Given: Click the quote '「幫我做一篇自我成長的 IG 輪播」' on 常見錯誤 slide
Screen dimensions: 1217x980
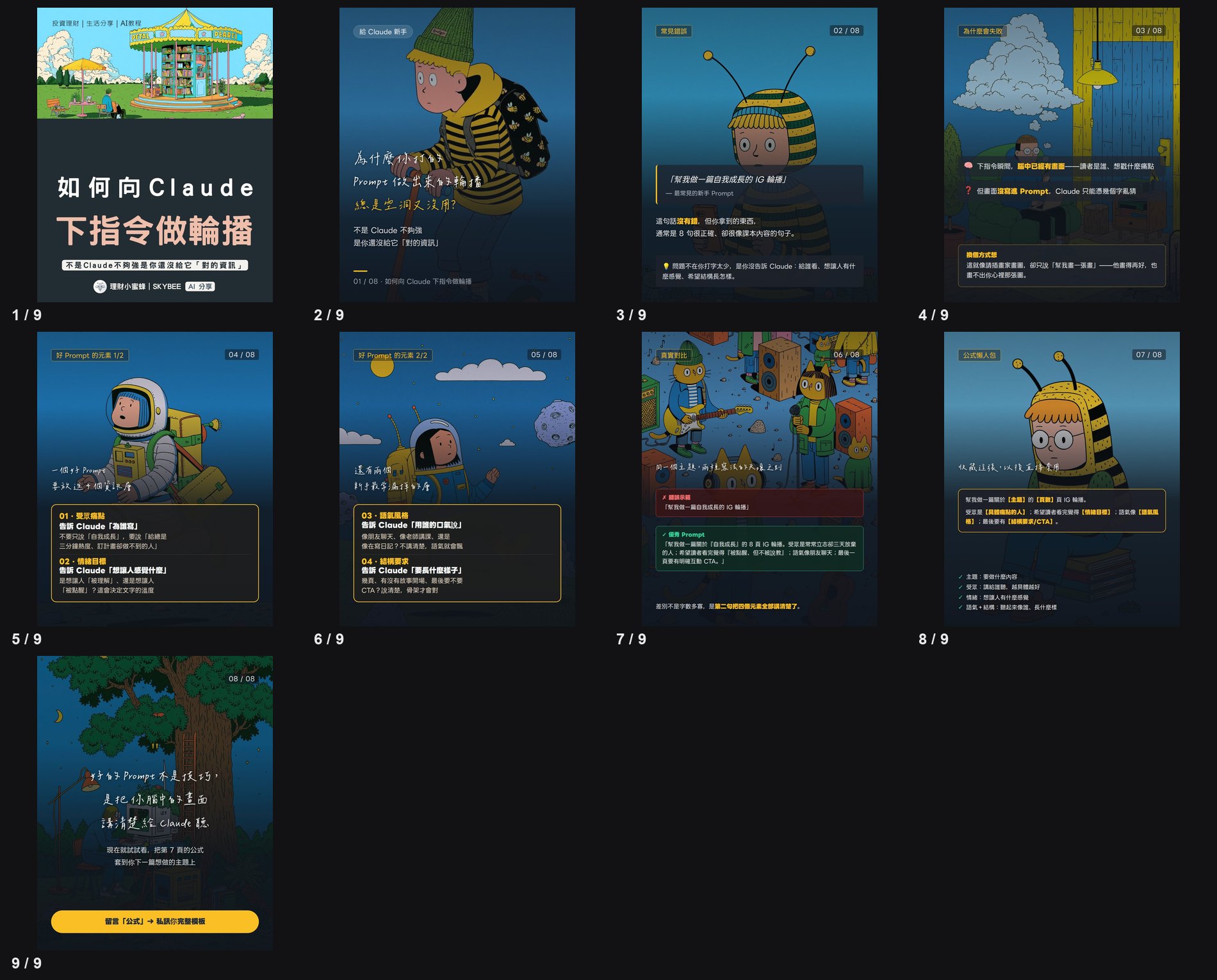Looking at the screenshot, I should 728,179.
